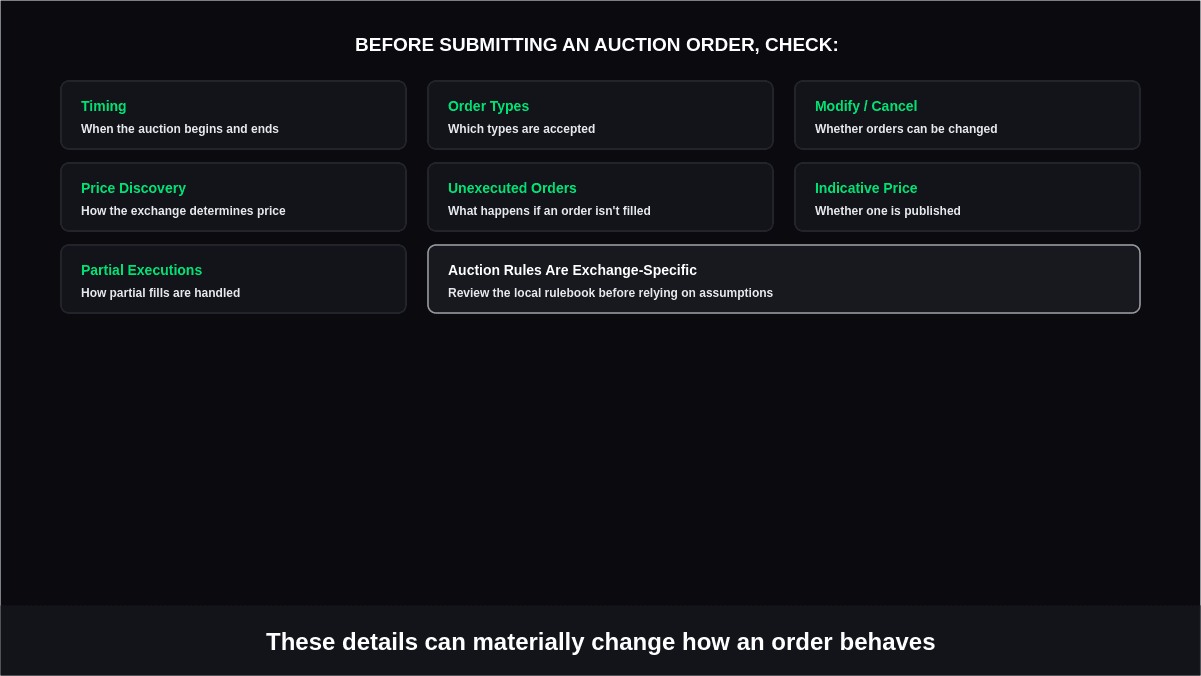
Task: Click 'Whether one is published' text
Action: click(x=888, y=211)
